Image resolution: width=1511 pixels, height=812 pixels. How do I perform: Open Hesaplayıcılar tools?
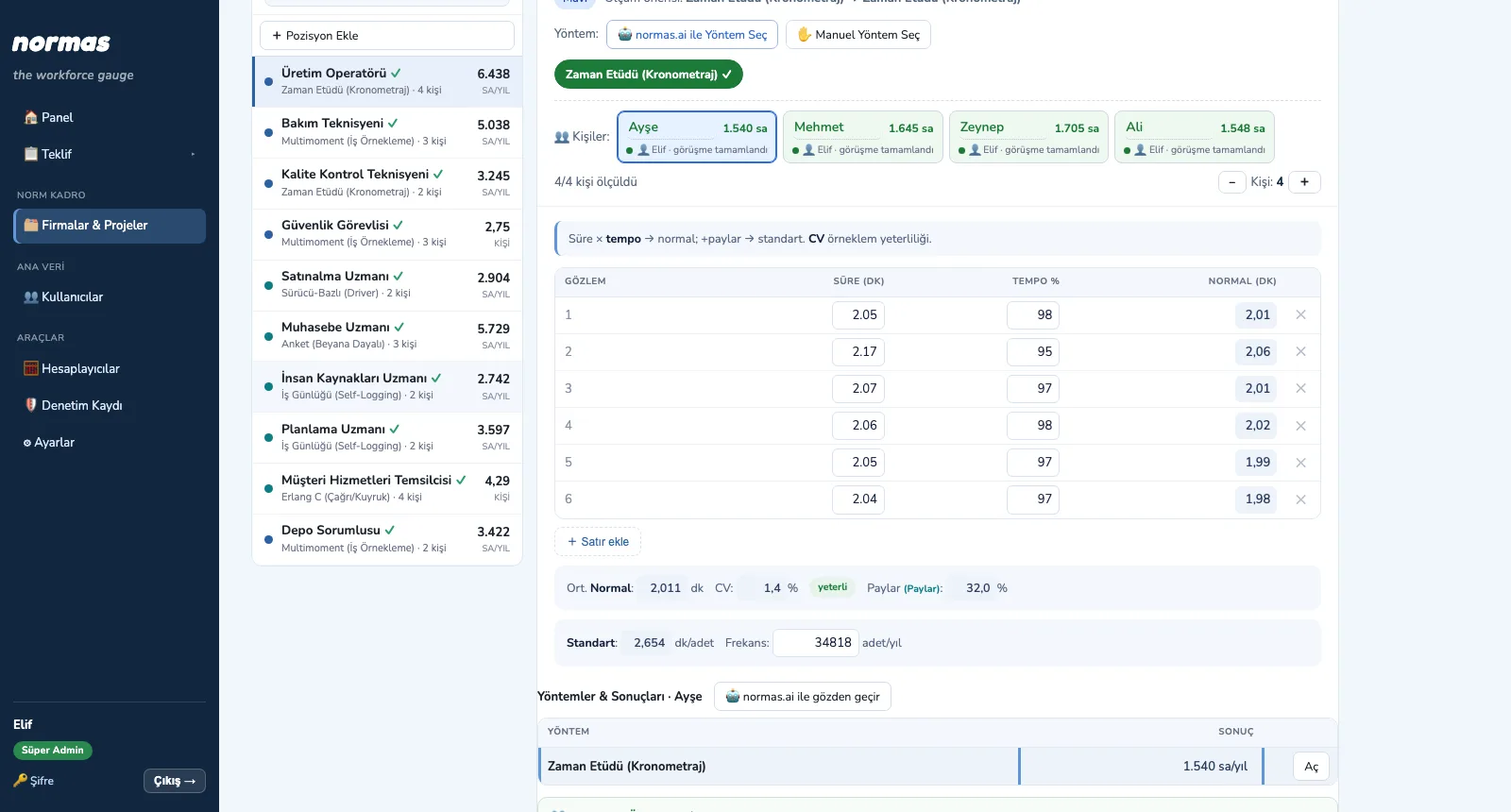(109, 369)
